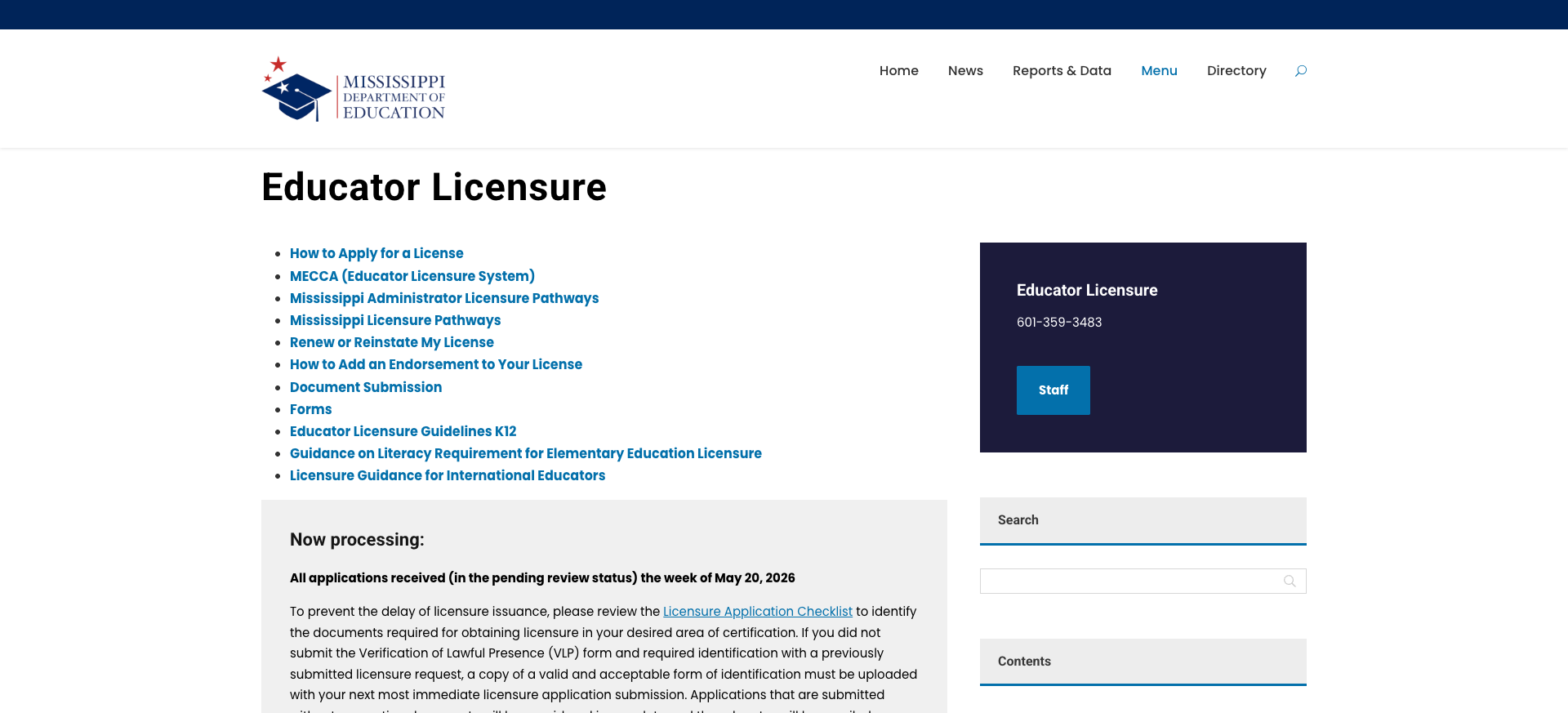Click the Now processing: heading

tap(357, 540)
